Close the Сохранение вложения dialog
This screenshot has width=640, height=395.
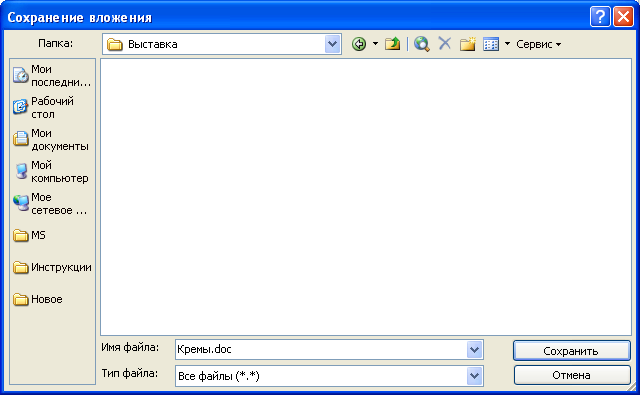point(623,17)
